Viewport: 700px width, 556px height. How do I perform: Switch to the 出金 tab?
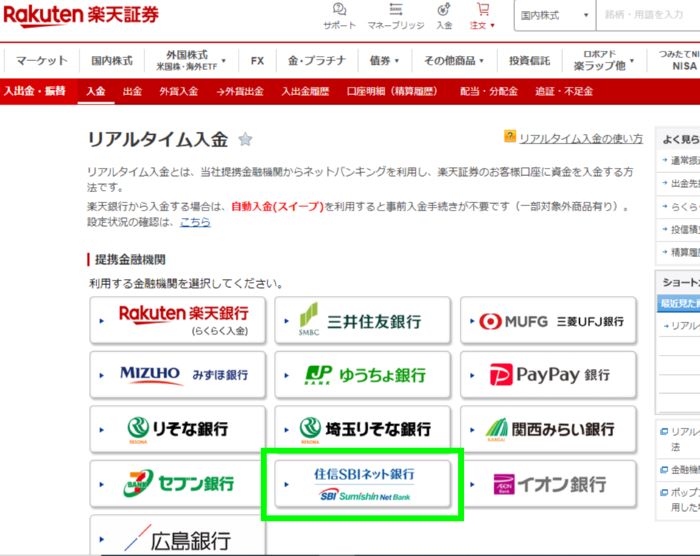point(132,92)
